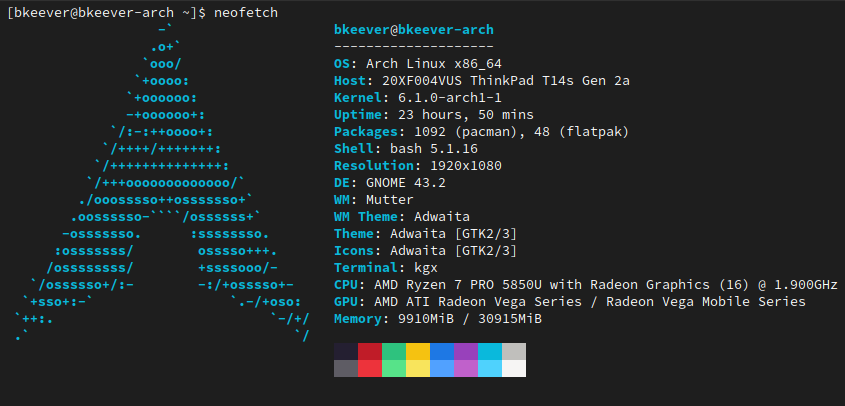Click the pale yellow swatch in bottom color row
Image resolution: width=845 pixels, height=406 pixels.
pyautogui.click(x=418, y=369)
